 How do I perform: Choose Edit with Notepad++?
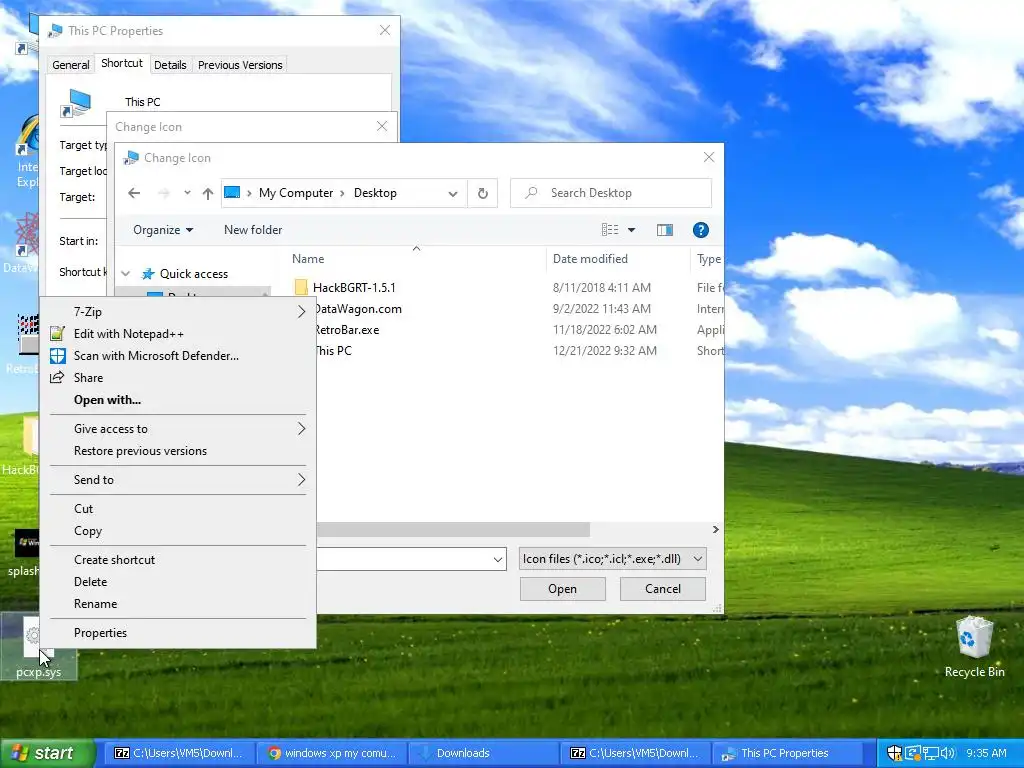(x=178, y=334)
